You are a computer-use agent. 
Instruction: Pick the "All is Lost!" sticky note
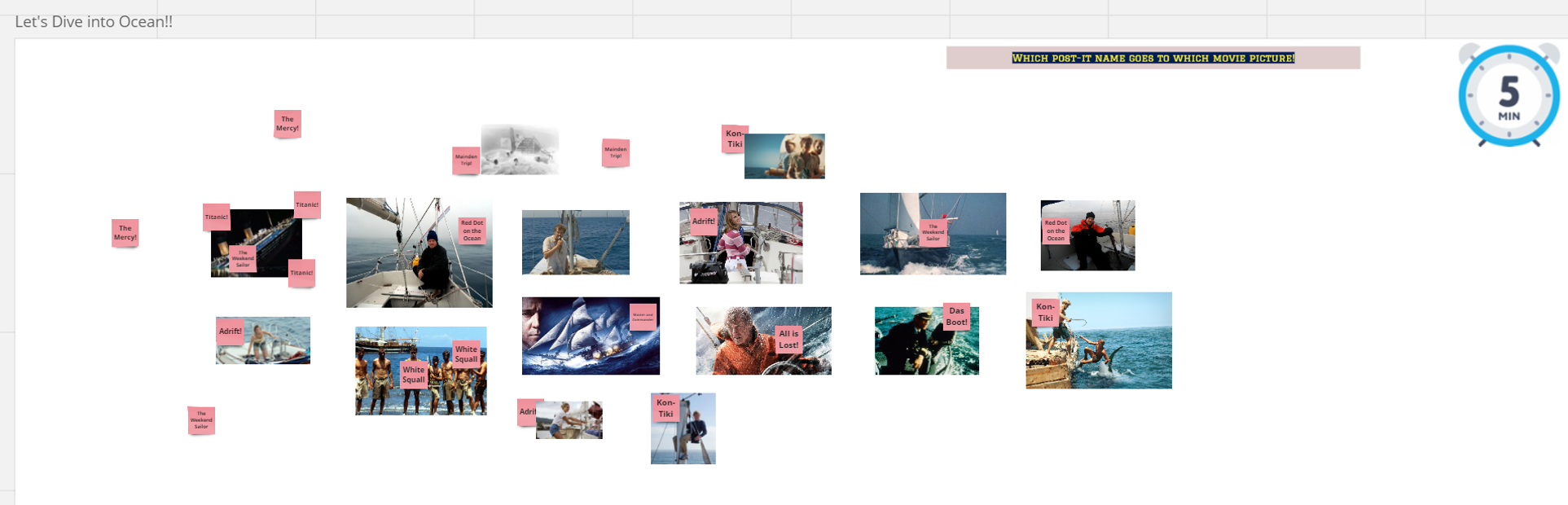[788, 340]
